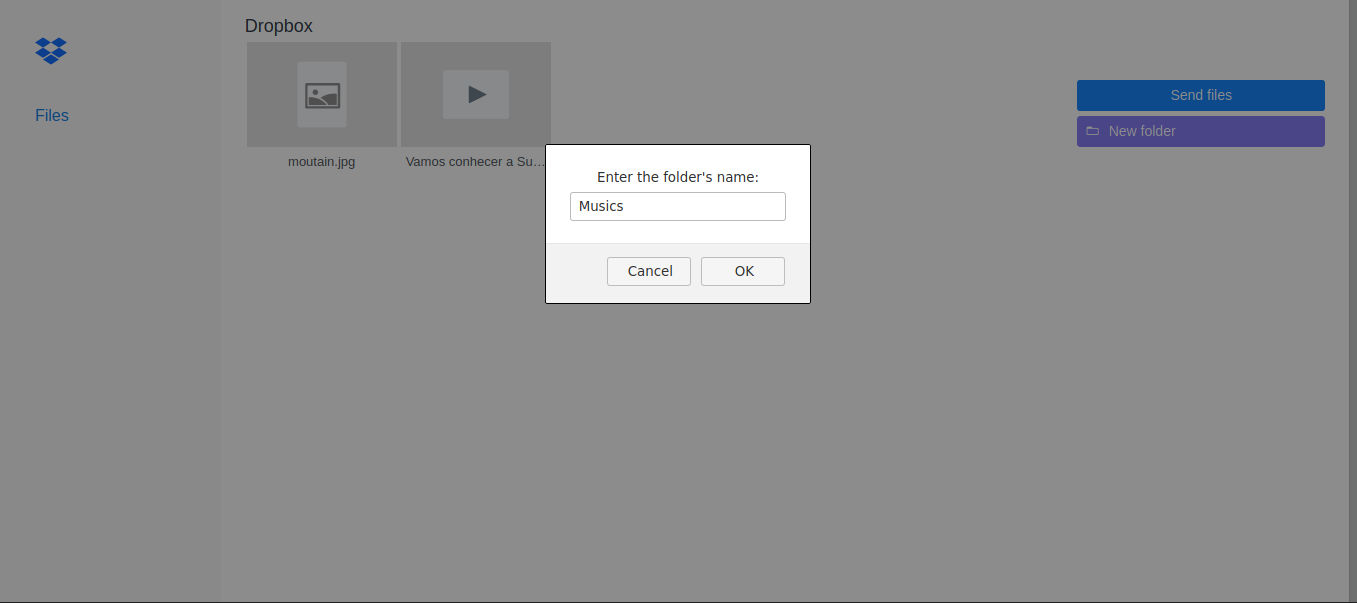Click the Vamos conhecer a Su… file name
The width and height of the screenshot is (1357, 603).
(476, 161)
